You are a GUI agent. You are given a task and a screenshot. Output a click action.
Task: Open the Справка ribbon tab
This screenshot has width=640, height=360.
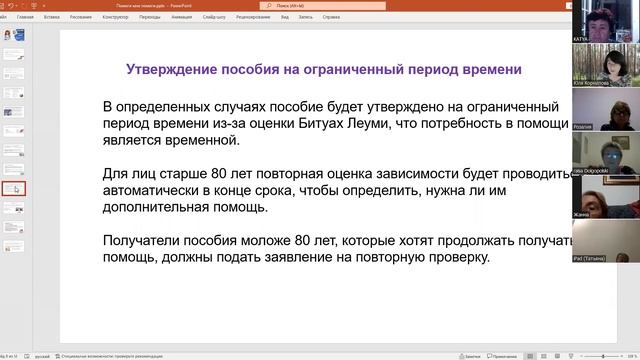(x=331, y=17)
